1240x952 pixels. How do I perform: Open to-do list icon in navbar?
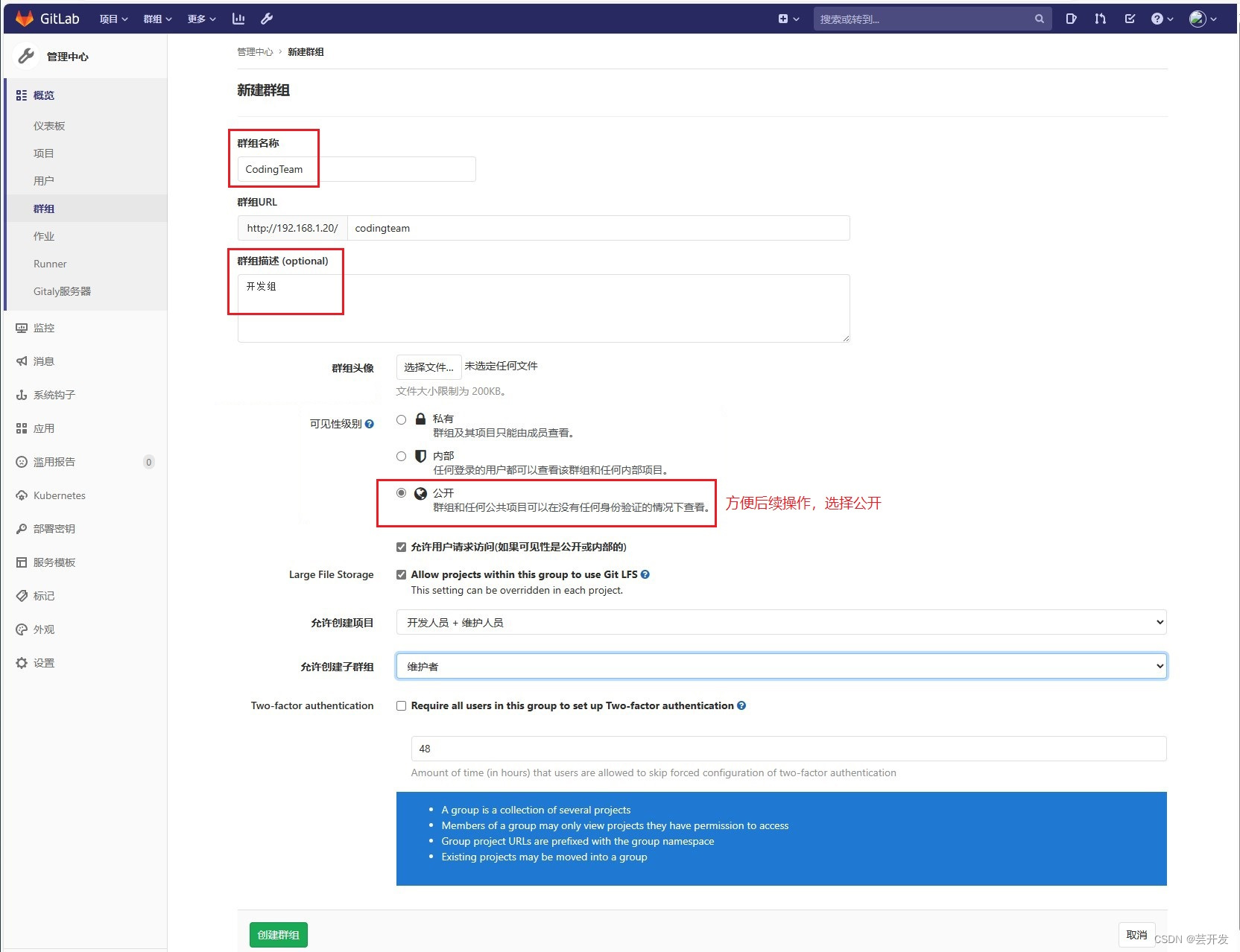tap(1130, 19)
